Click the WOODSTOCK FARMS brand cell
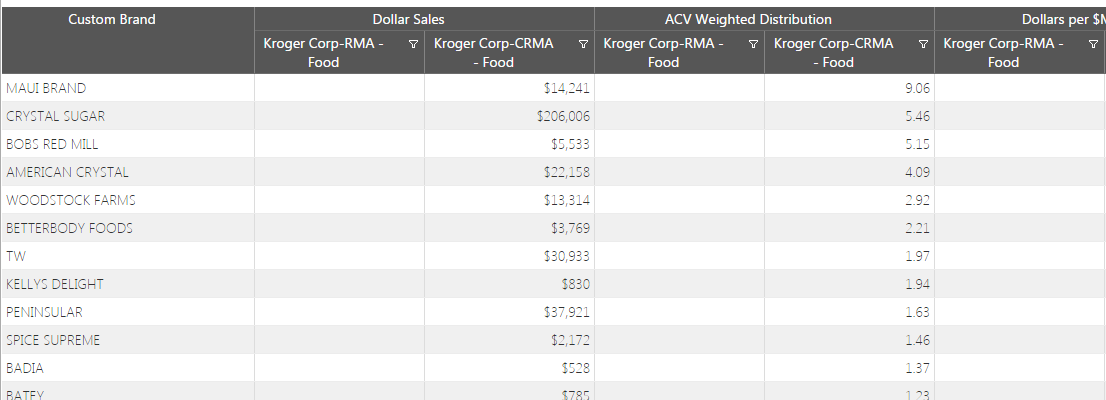Screen dimensions: 1106x400 click(x=70, y=200)
